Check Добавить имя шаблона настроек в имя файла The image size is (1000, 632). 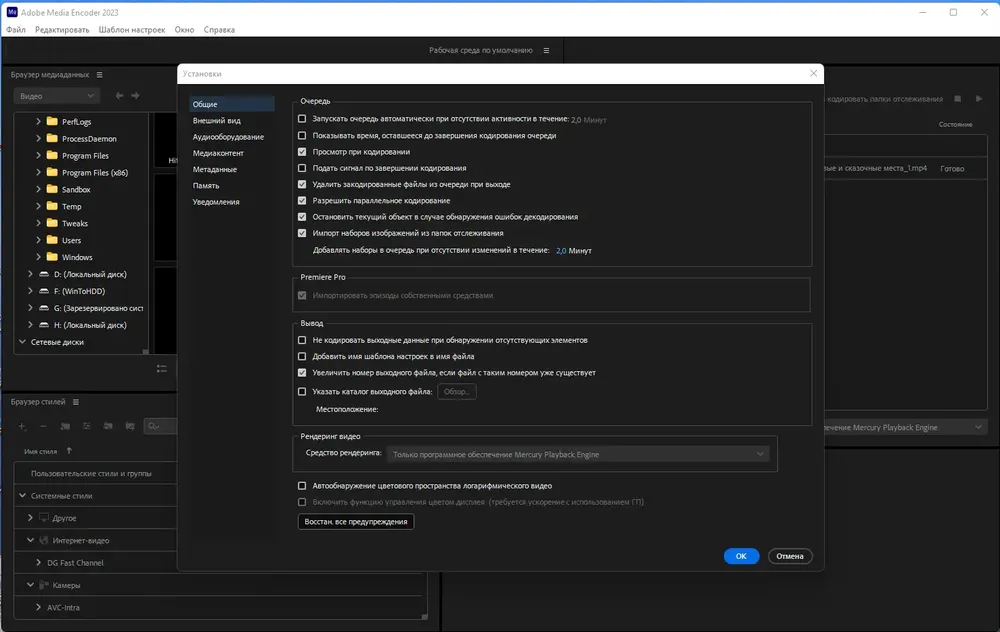(302, 356)
